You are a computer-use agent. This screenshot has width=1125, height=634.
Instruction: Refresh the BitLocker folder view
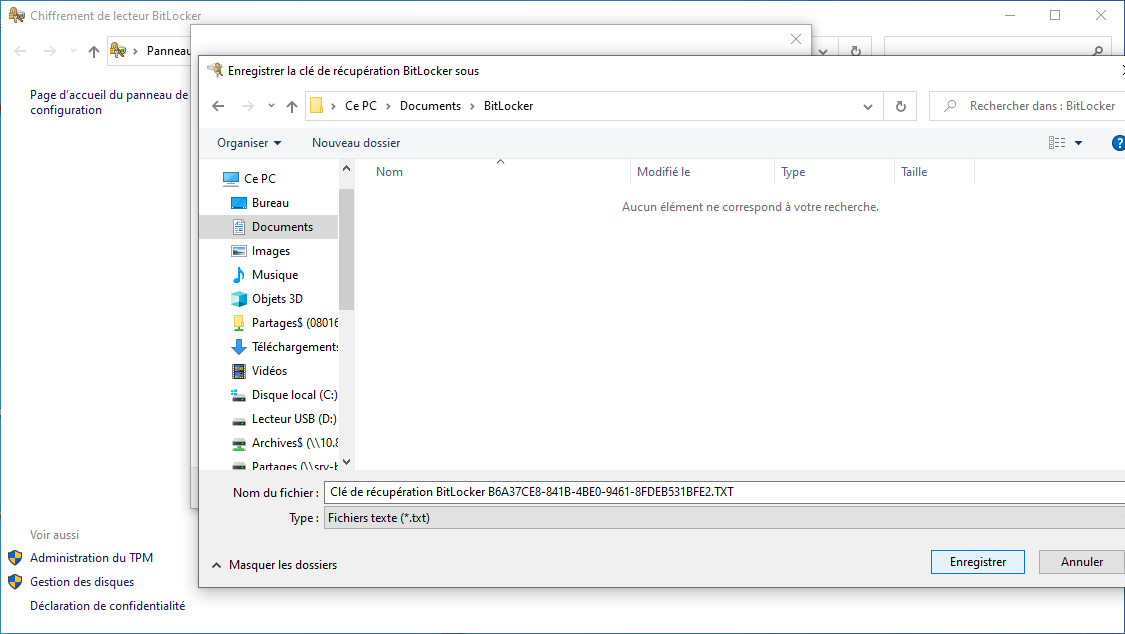coord(900,106)
